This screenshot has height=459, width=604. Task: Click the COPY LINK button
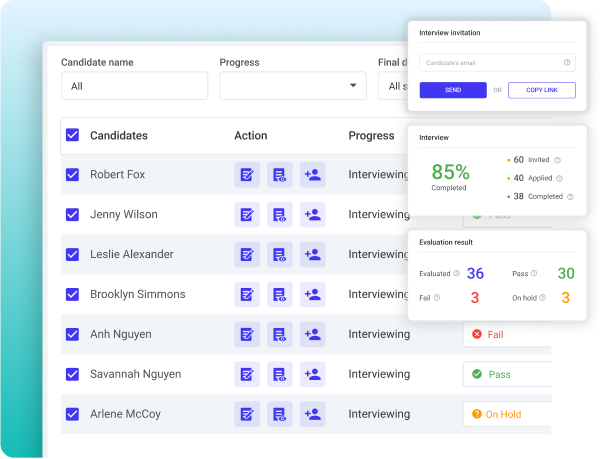(542, 90)
